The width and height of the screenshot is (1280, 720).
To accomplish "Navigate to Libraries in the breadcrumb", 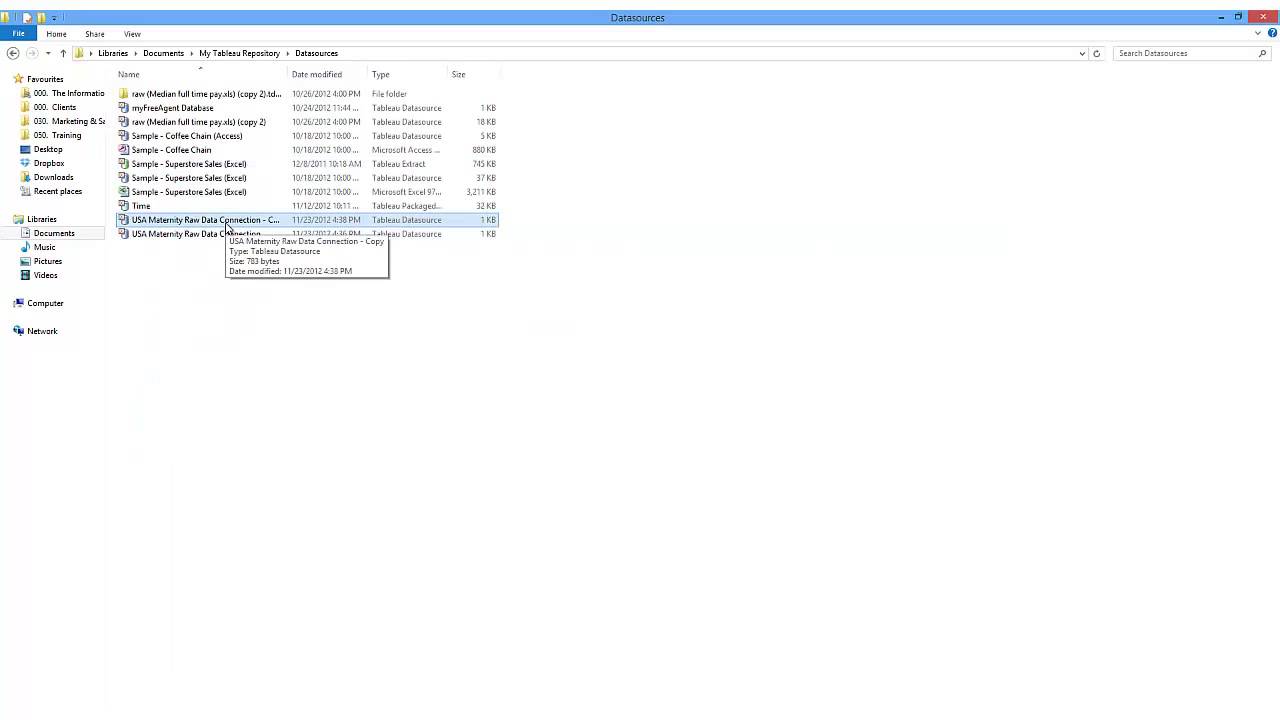I will pos(113,53).
